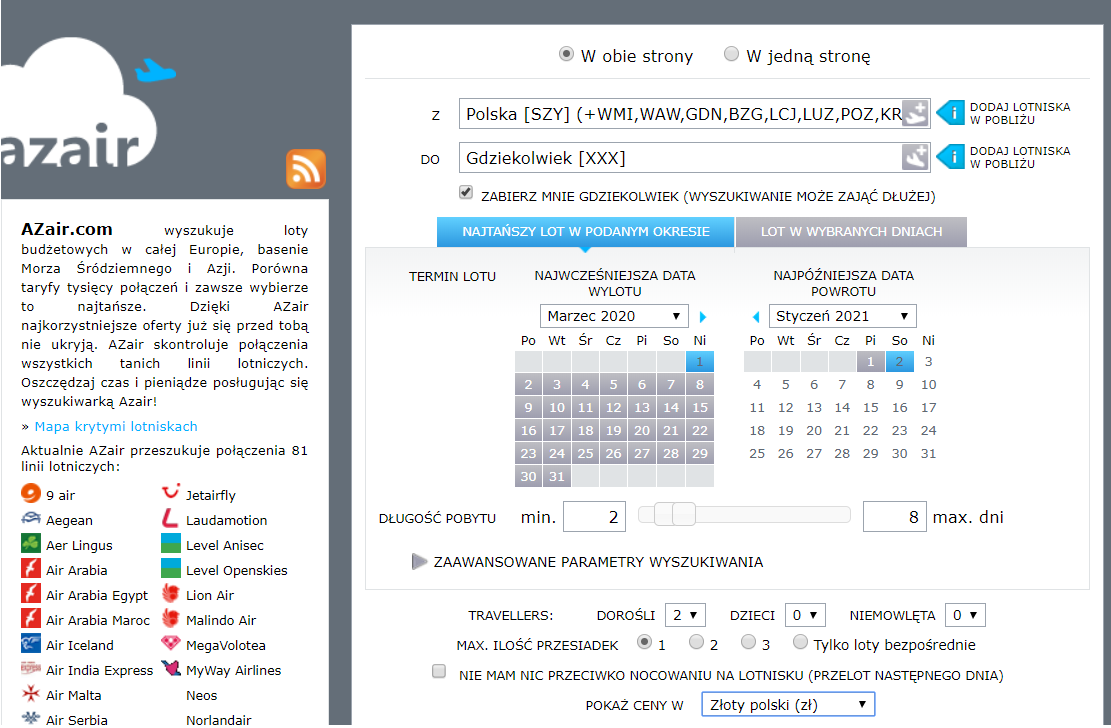Expand 'Zaawansowane parametry wyszukiwania' section
The image size is (1111, 728).
pos(587,562)
